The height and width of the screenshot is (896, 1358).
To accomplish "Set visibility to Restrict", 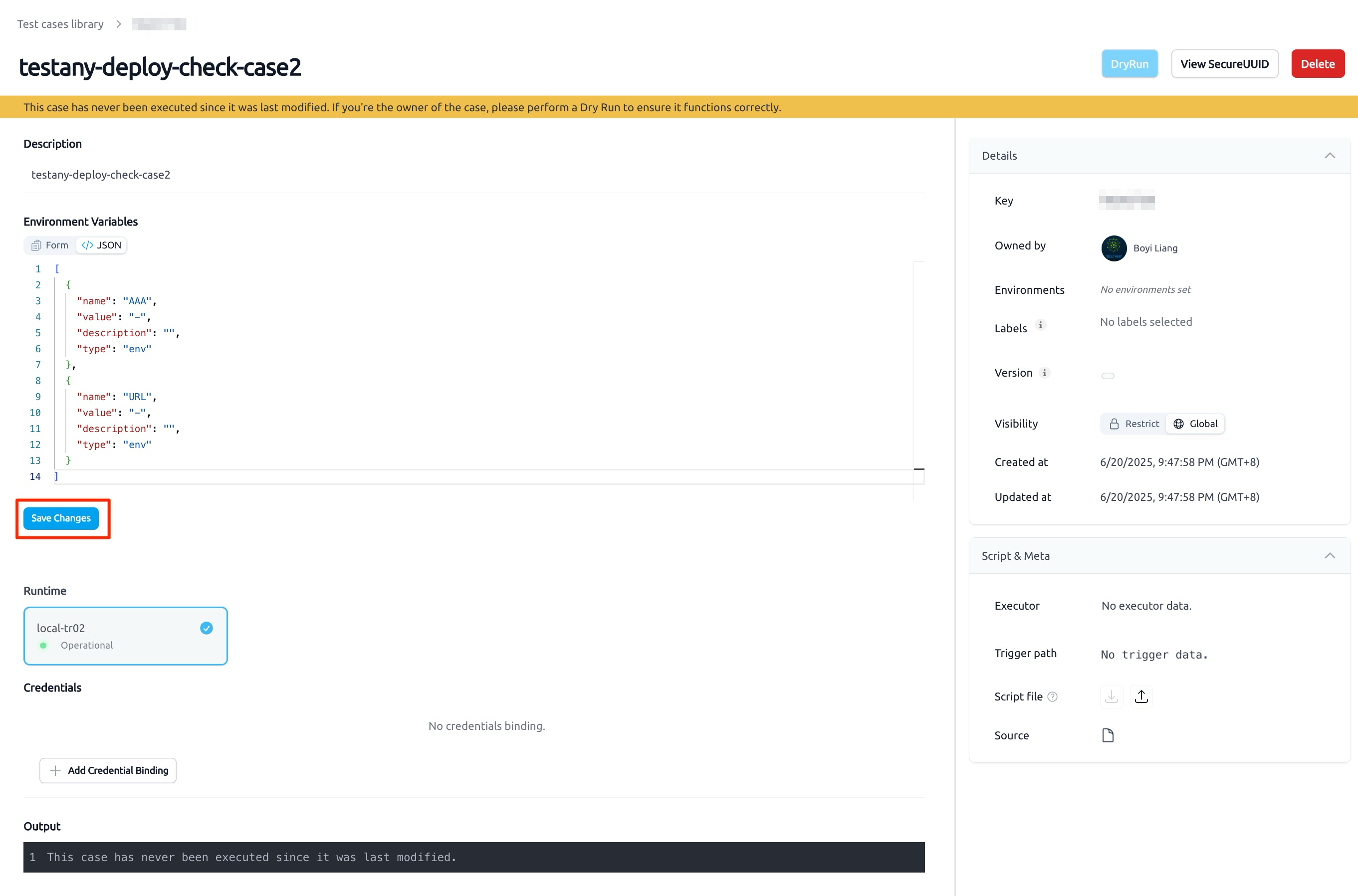I will click(x=1134, y=424).
